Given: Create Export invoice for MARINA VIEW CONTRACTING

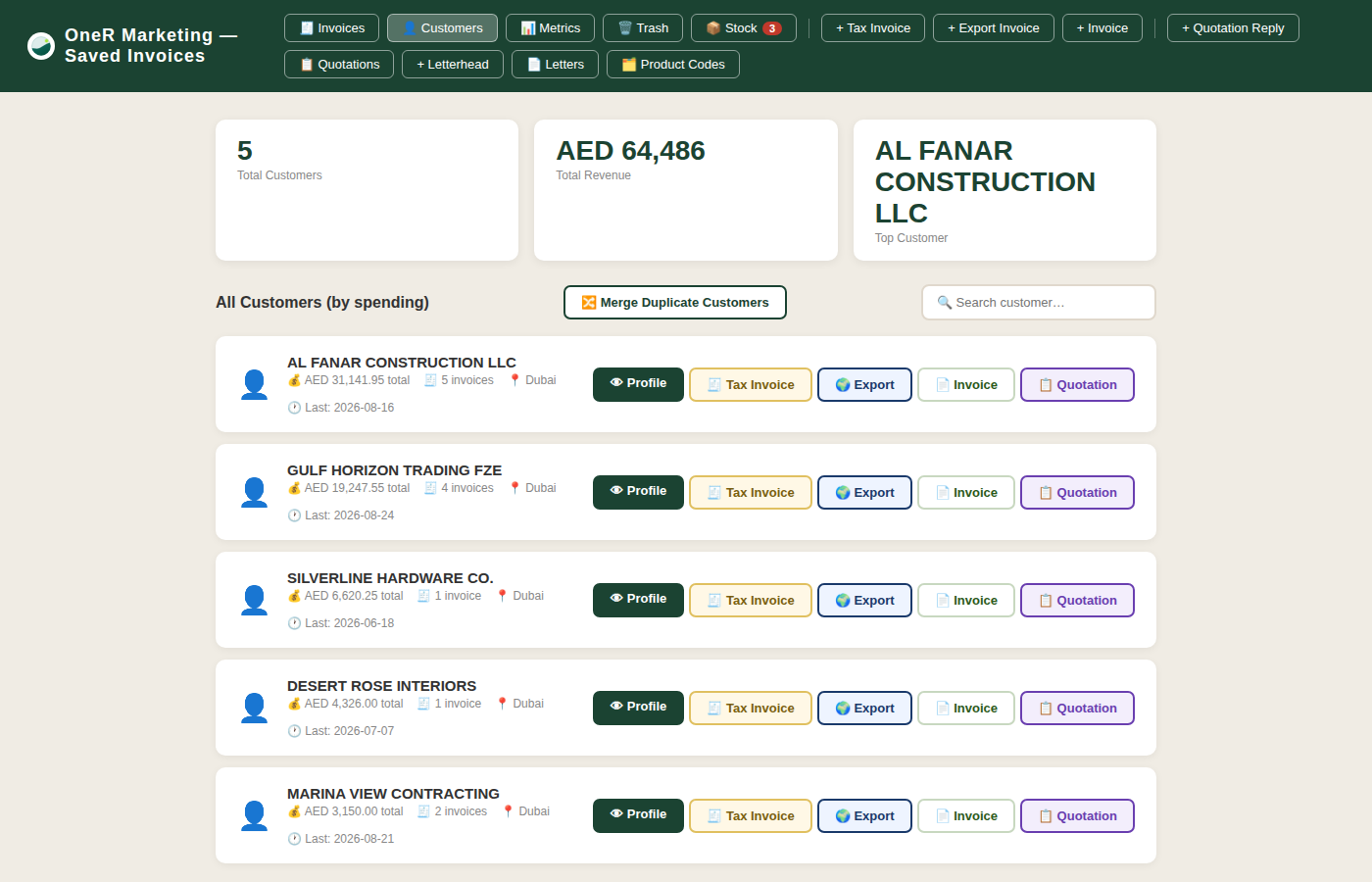Looking at the screenshot, I should tap(864, 815).
